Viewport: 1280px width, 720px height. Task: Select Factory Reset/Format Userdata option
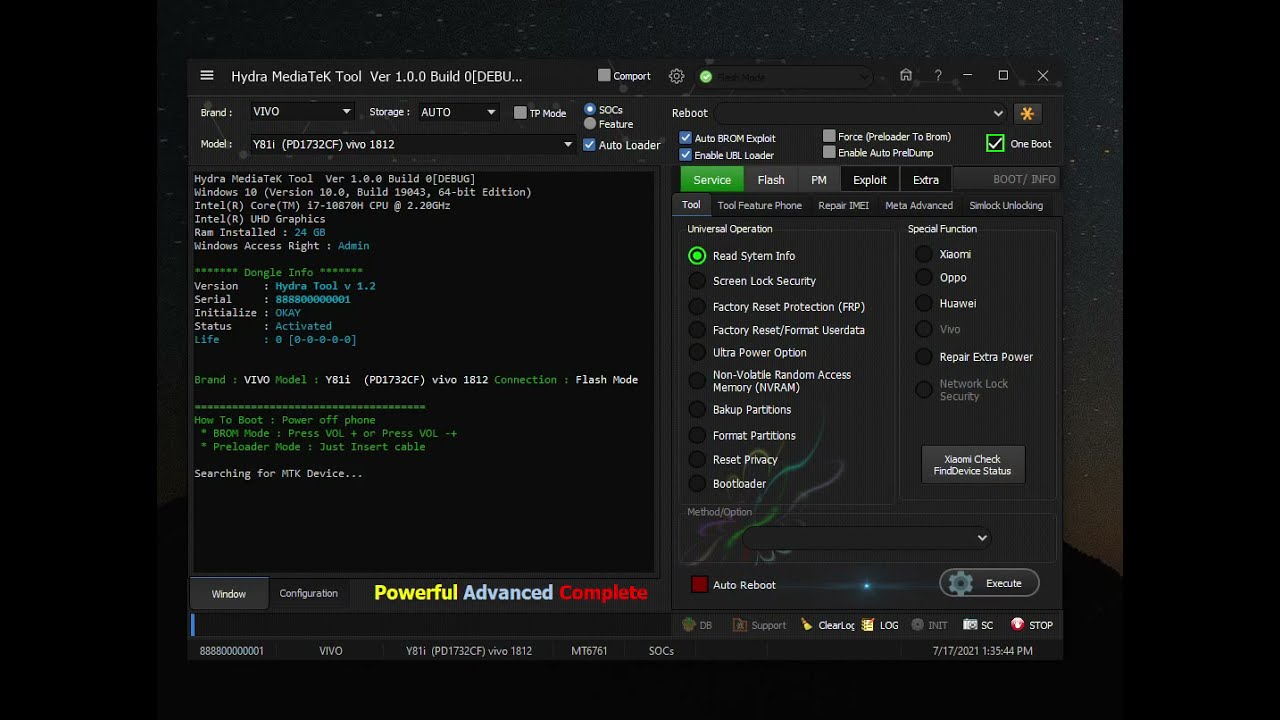[697, 330]
